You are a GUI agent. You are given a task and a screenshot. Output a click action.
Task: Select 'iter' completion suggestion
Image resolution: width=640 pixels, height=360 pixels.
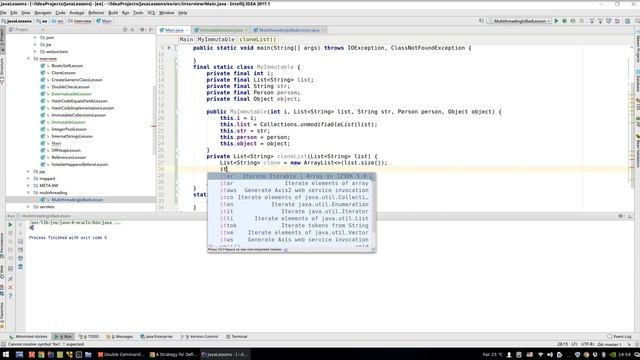point(290,176)
